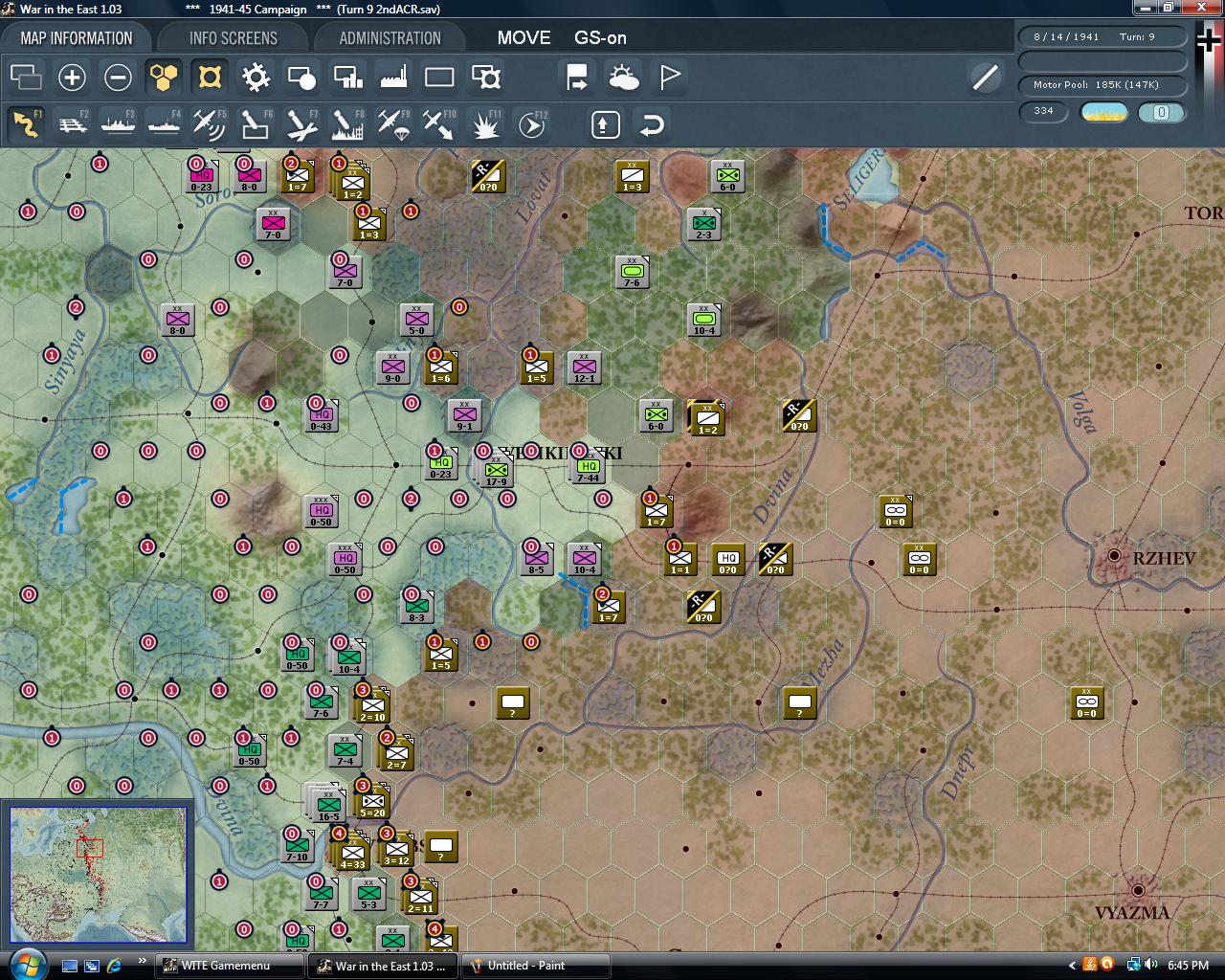Image resolution: width=1225 pixels, height=980 pixels.
Task: Select the F9 Air transport mode icon
Action: [394, 123]
